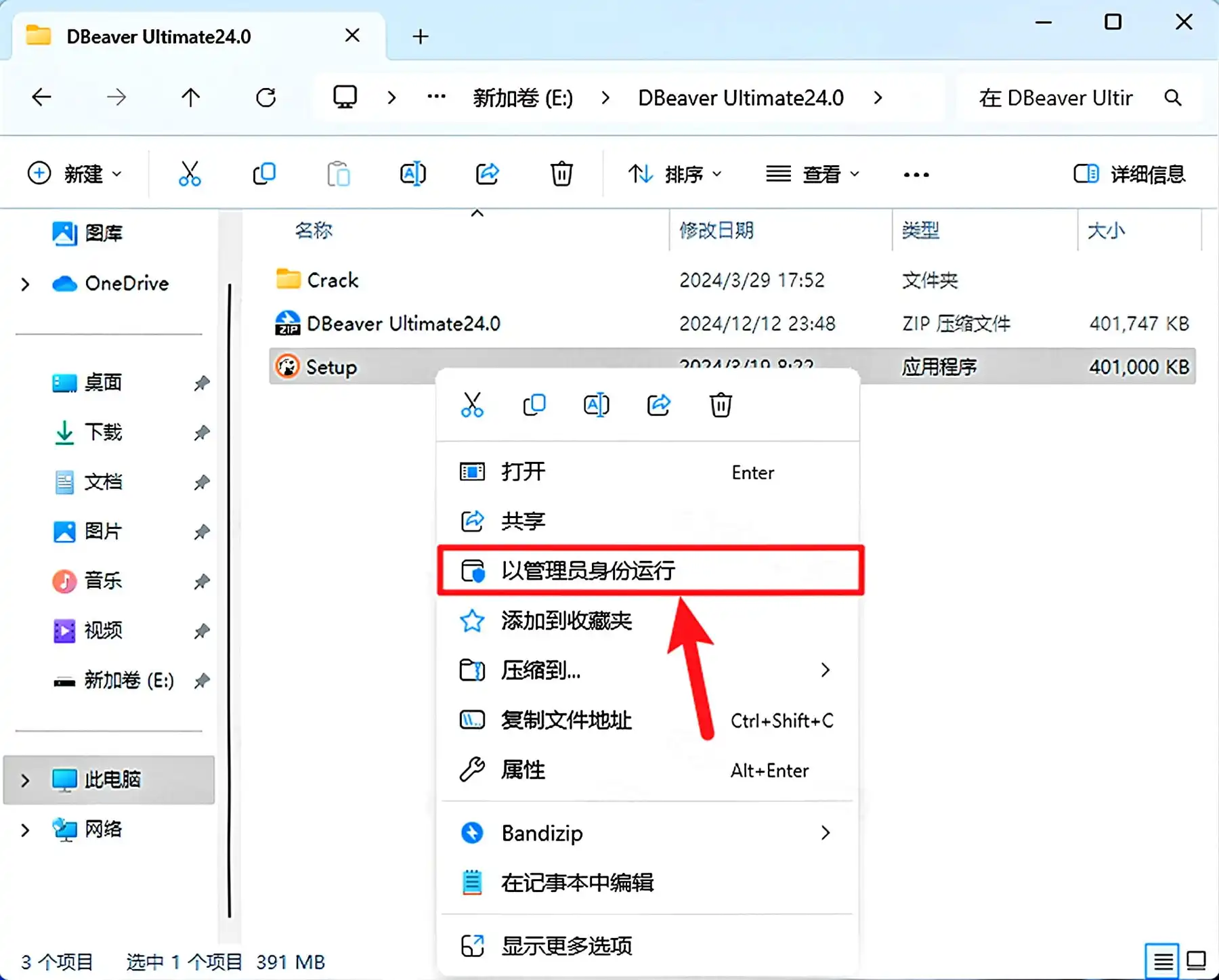Click the 新加卷 (E:) breadcrumb in the address bar
Screen dimensions: 1219x980
[523, 98]
